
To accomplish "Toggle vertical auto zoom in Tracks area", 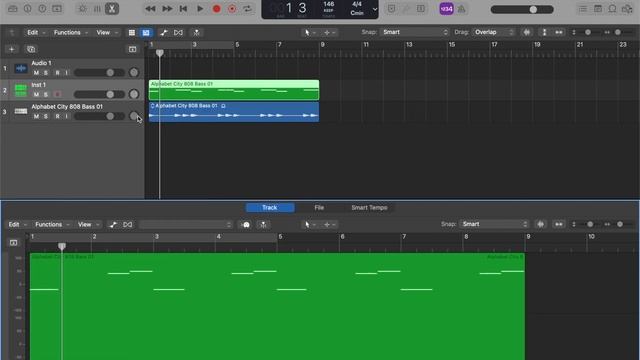I will pyautogui.click(x=544, y=32).
